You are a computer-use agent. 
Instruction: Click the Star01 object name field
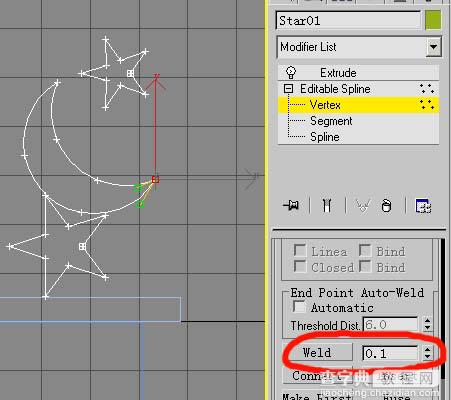pos(348,21)
